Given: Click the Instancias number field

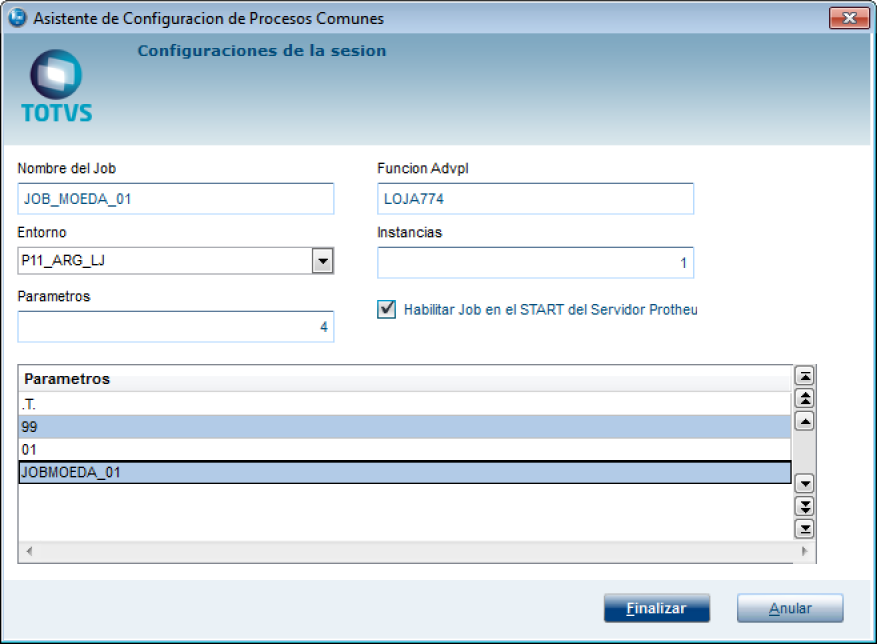Looking at the screenshot, I should coord(535,263).
